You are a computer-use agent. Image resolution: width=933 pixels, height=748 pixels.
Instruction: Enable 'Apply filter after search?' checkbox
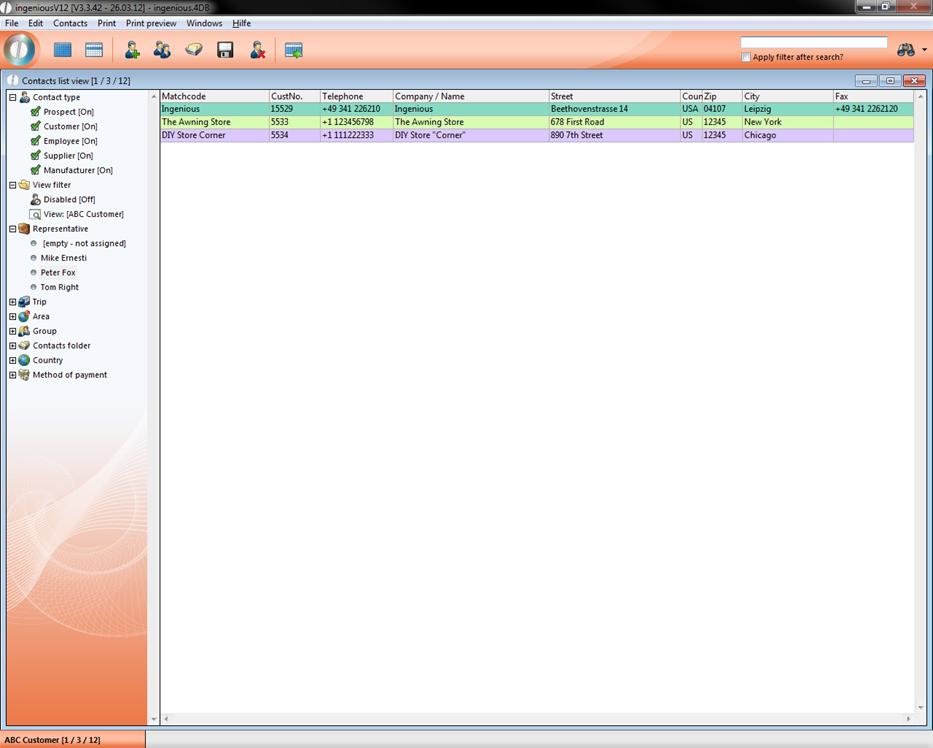[746, 57]
